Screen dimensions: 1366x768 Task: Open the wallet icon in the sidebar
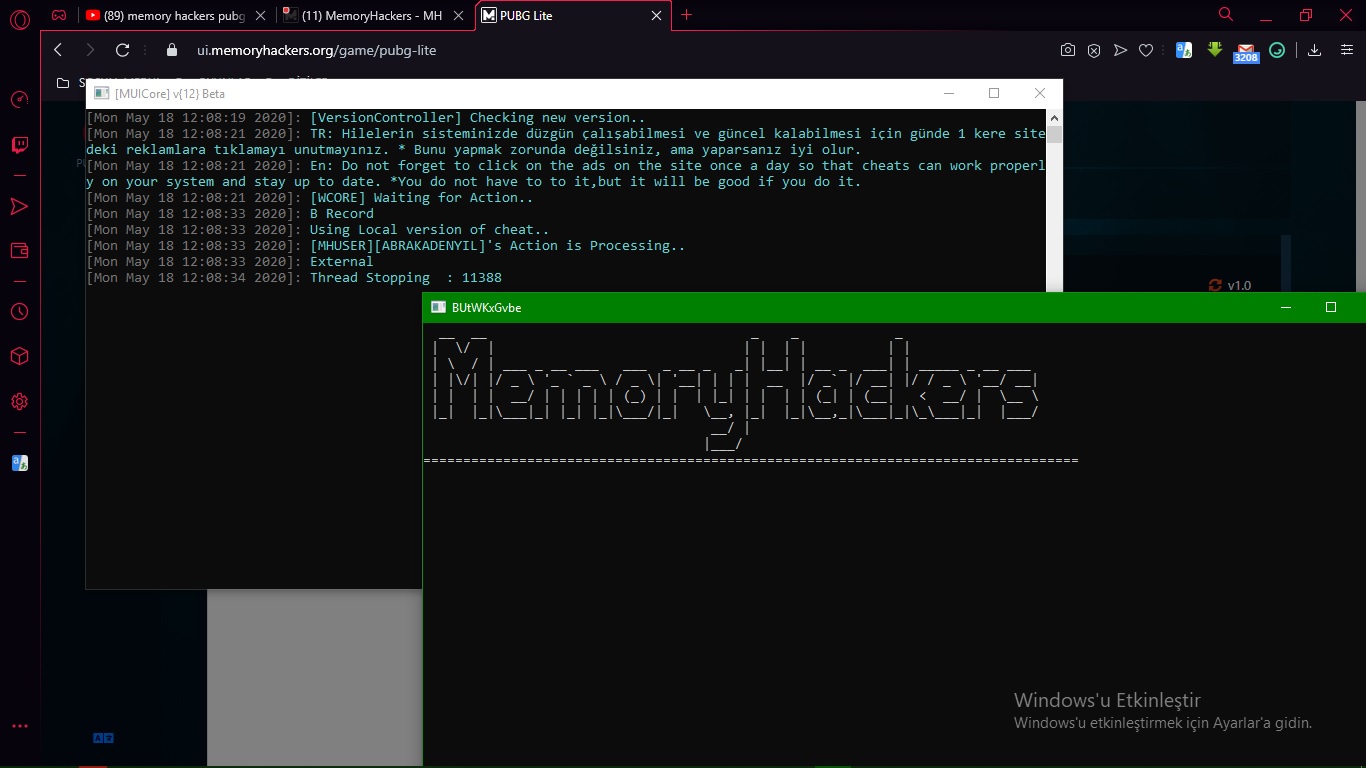tap(19, 251)
